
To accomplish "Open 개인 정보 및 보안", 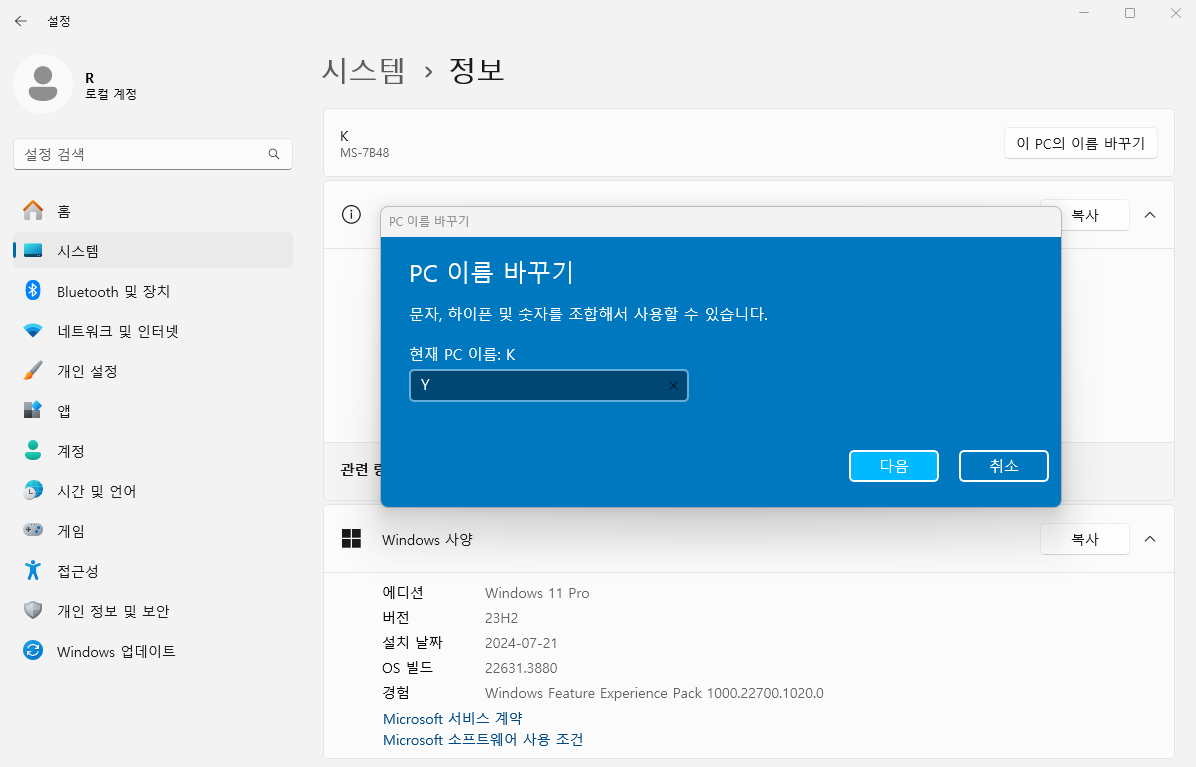I will click(x=153, y=610).
